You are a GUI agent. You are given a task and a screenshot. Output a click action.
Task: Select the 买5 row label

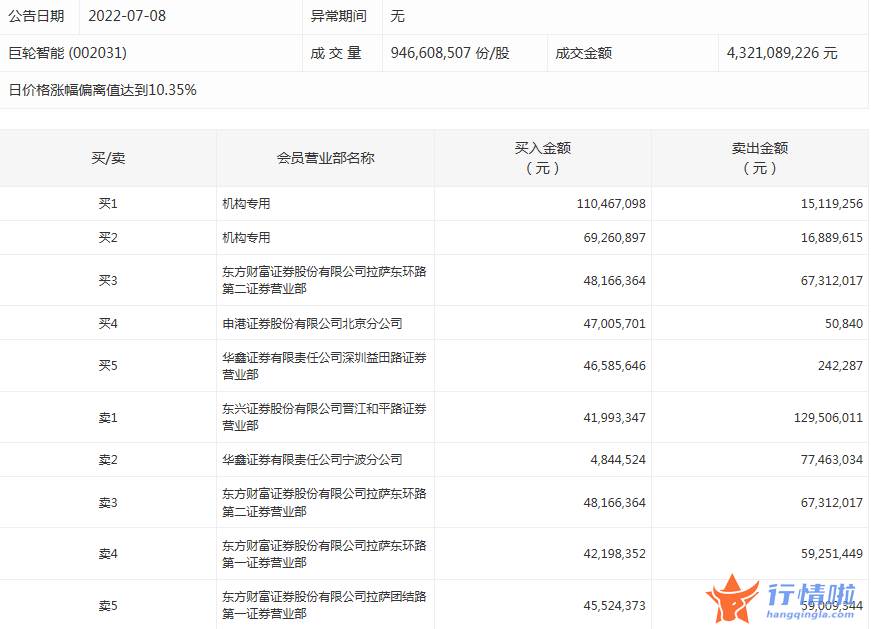(108, 366)
